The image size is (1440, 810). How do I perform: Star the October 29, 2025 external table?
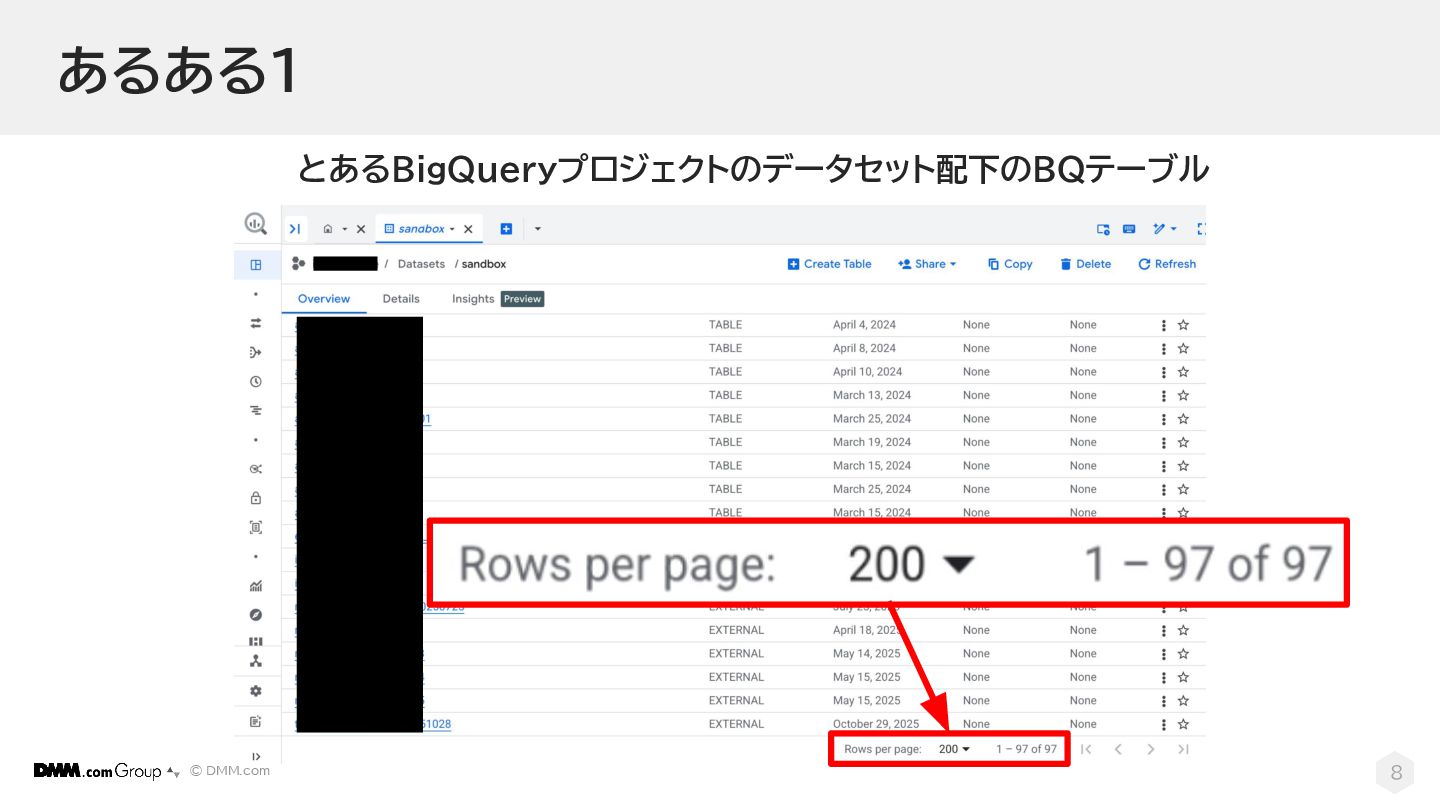1183,724
